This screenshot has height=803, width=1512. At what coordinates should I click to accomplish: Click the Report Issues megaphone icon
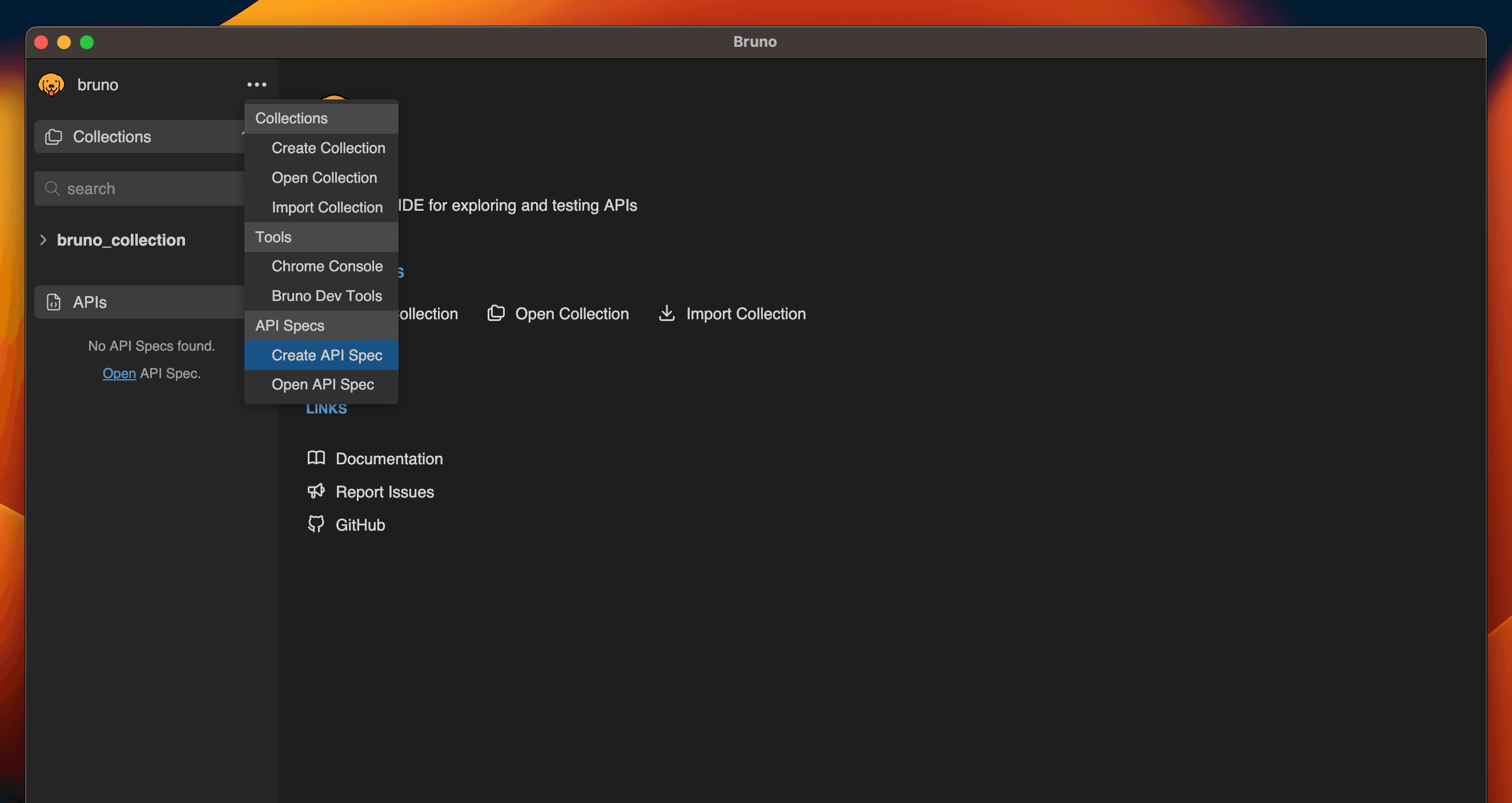(316, 491)
